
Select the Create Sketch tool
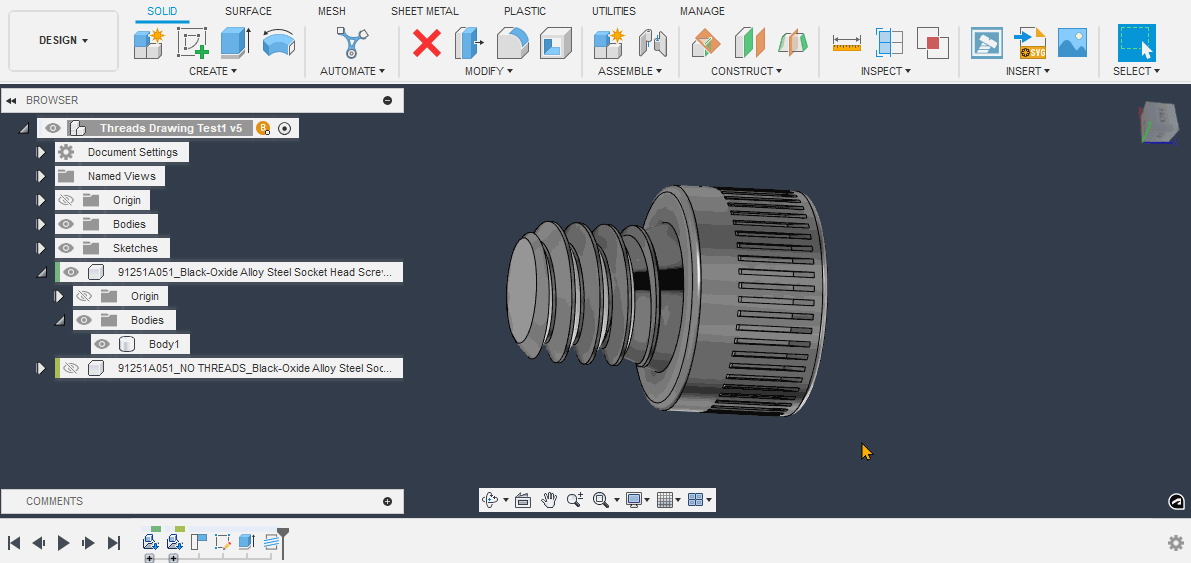(x=192, y=43)
